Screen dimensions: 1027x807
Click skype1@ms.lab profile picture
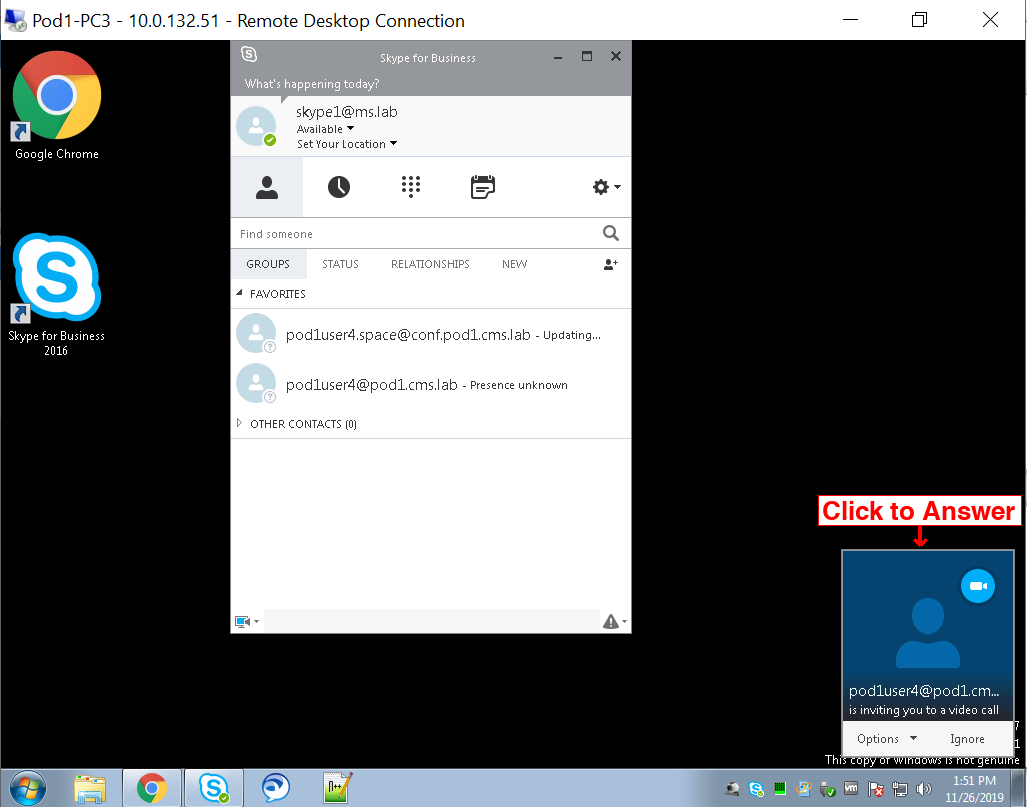click(x=256, y=126)
